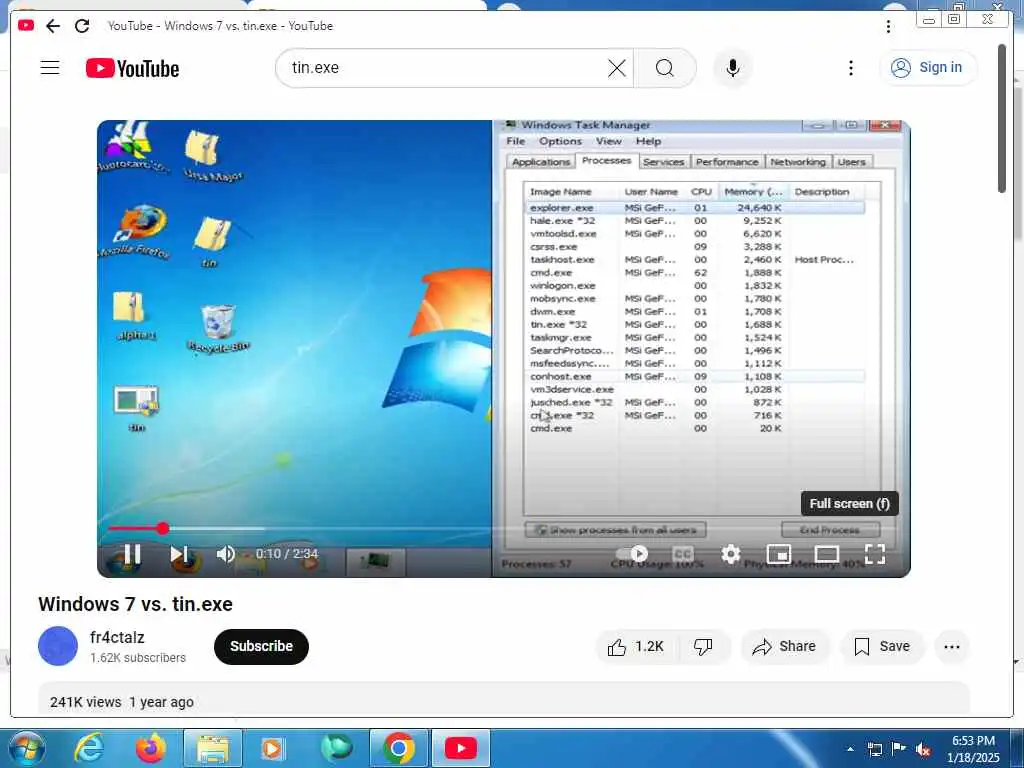Click the Share button
The width and height of the screenshot is (1024, 768).
(x=784, y=647)
